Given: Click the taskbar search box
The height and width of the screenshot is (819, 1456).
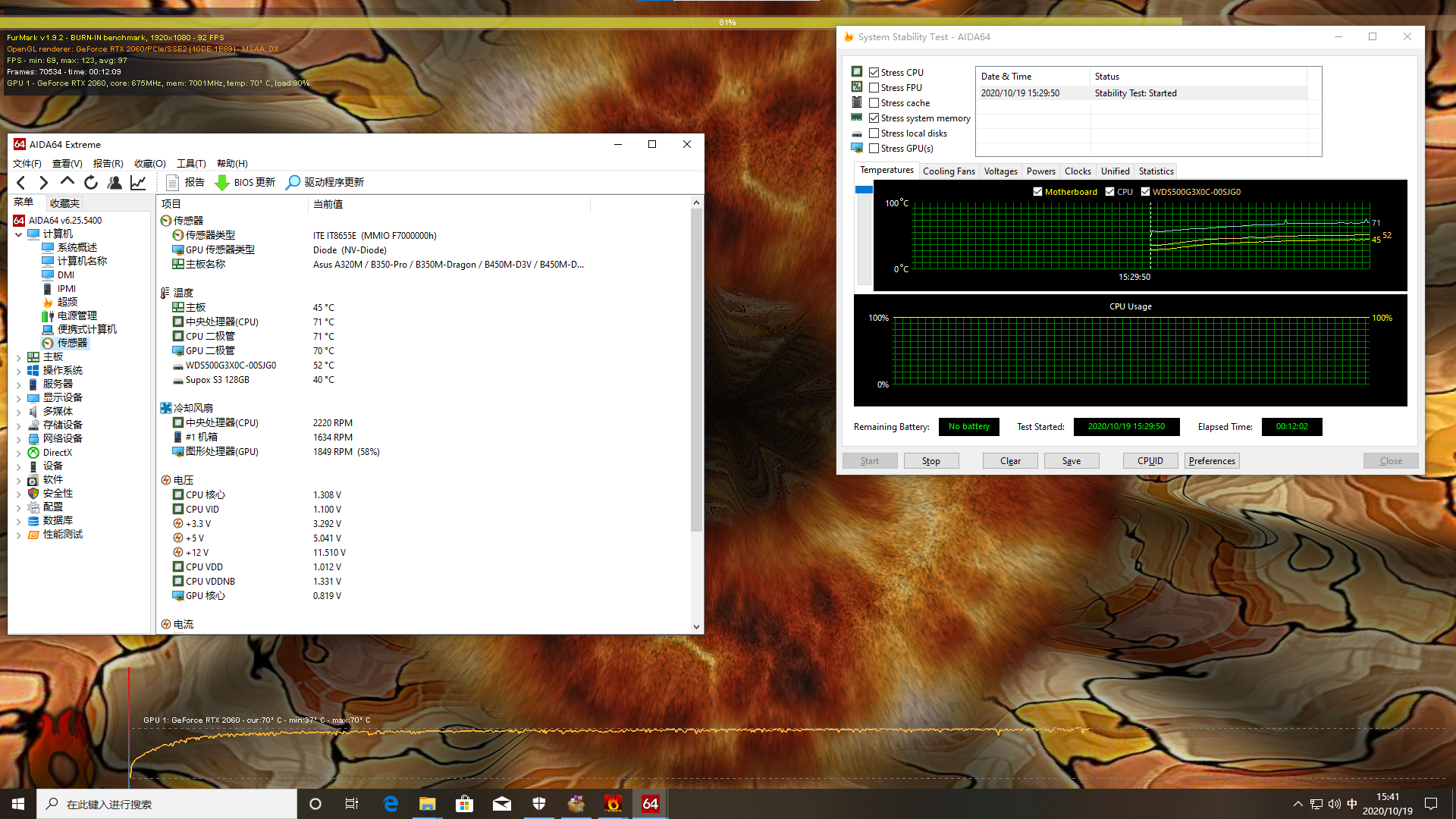Looking at the screenshot, I should pyautogui.click(x=167, y=804).
